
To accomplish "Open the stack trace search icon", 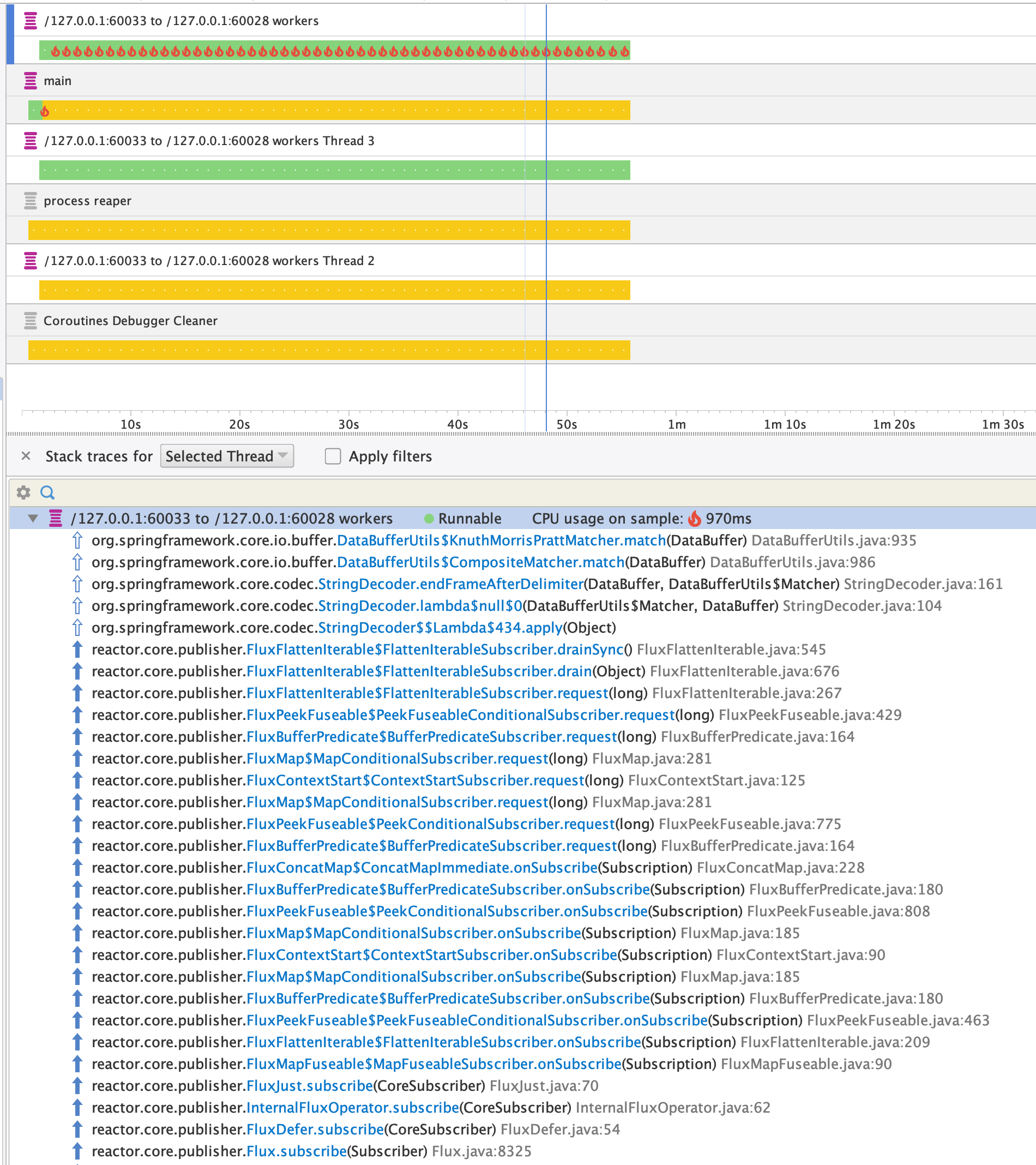I will point(48,492).
